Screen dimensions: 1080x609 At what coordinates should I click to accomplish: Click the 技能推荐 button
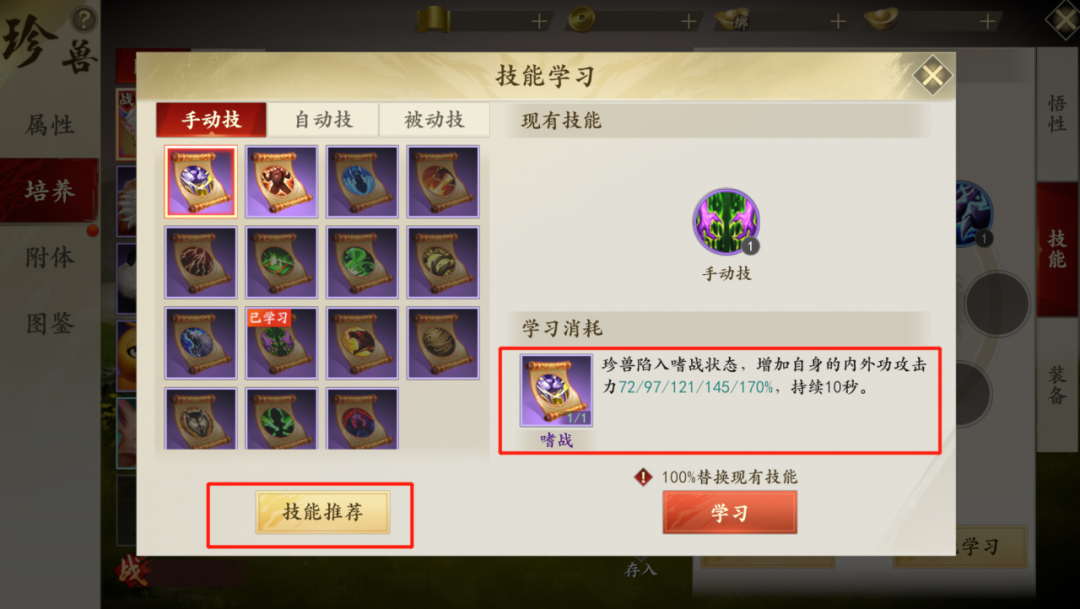[323, 512]
